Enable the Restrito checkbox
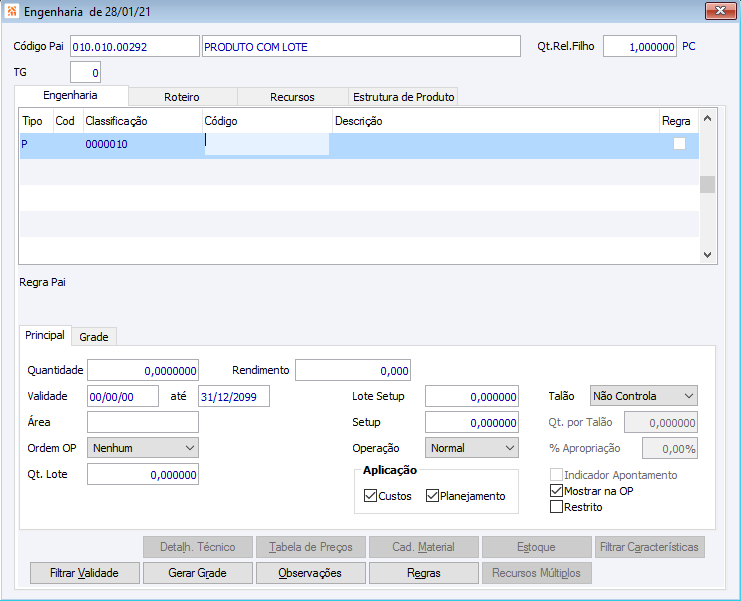 coord(557,507)
